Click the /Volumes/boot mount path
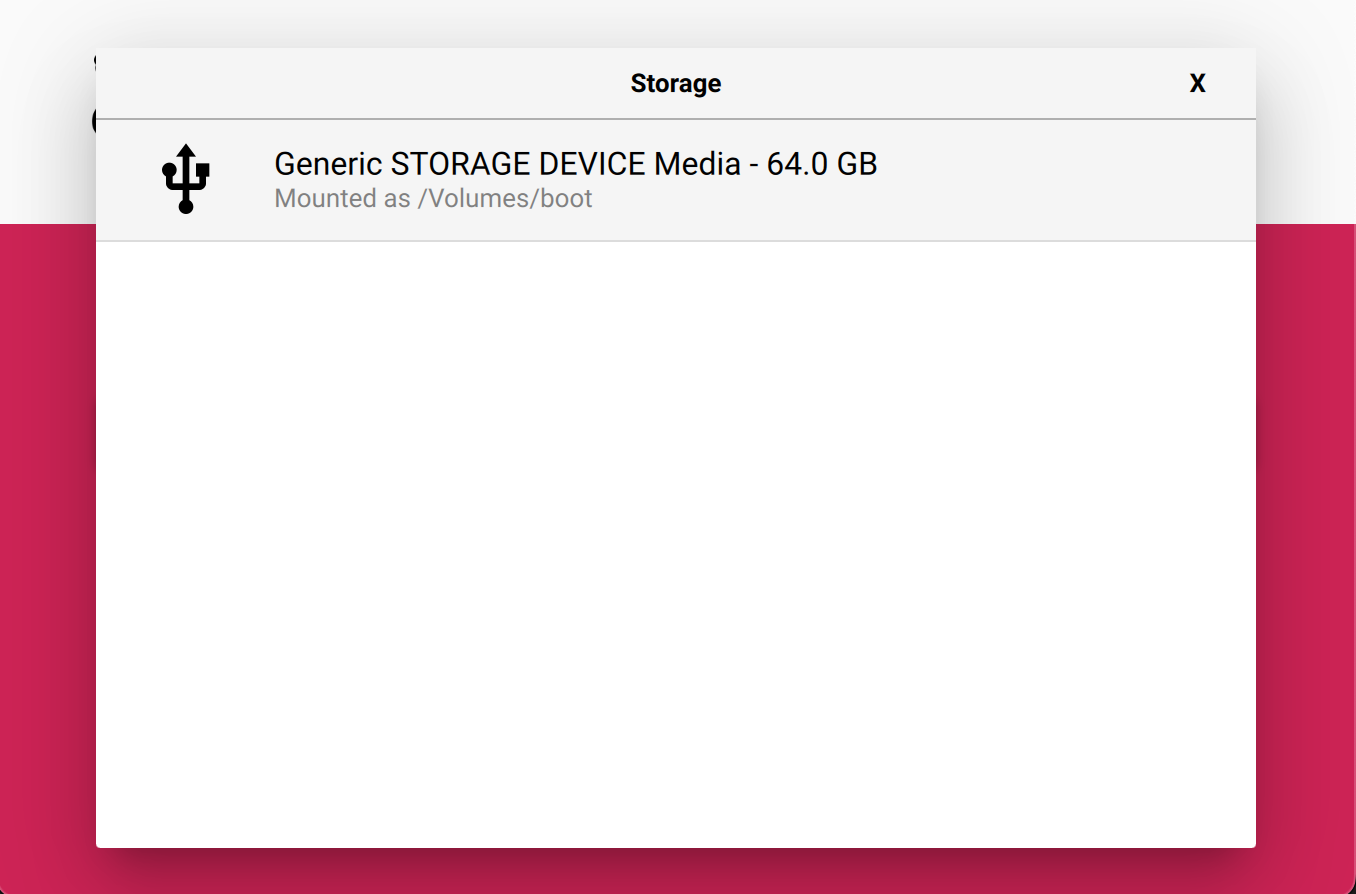 pos(505,198)
